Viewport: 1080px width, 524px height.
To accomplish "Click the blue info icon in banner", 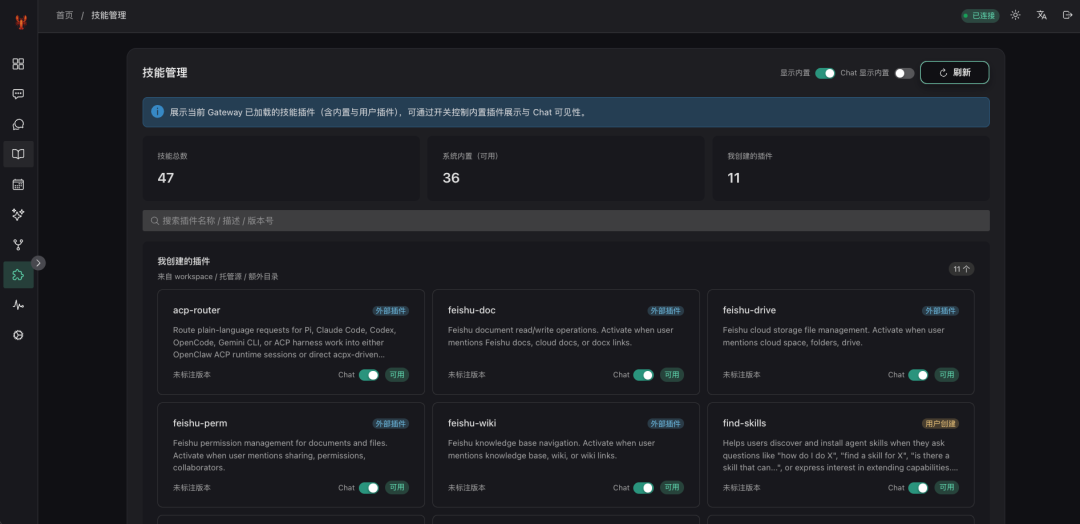I will pyautogui.click(x=158, y=112).
